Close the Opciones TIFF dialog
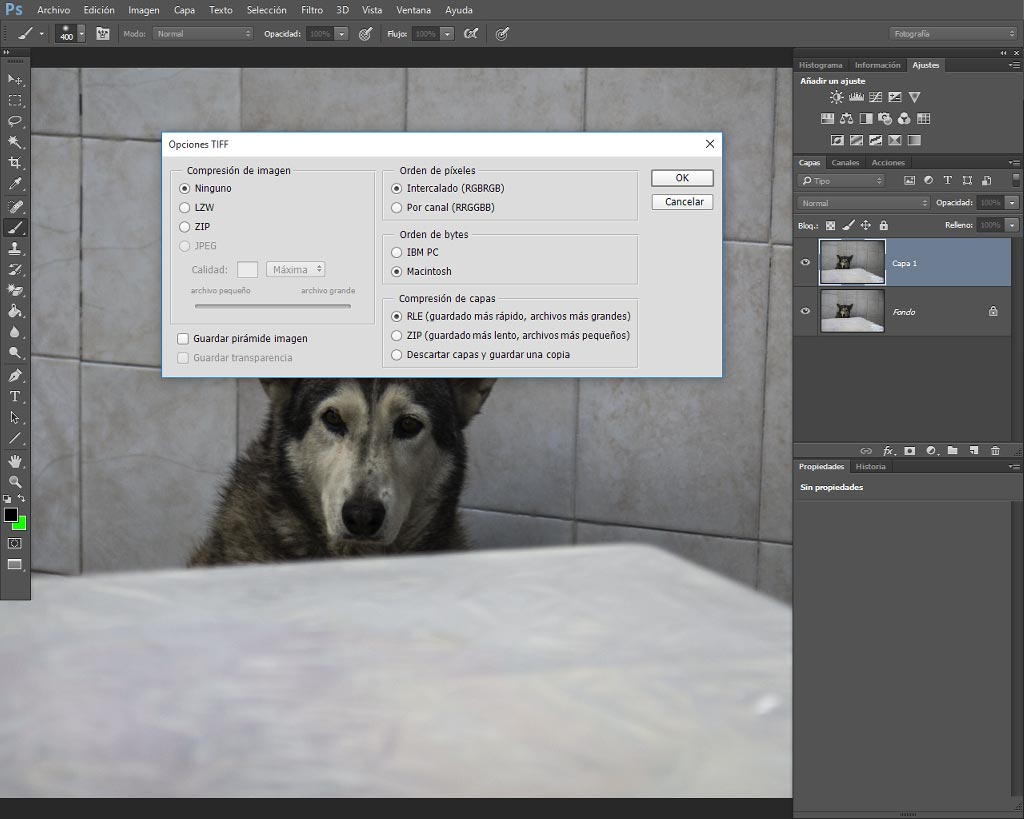The image size is (1024, 819). 710,144
